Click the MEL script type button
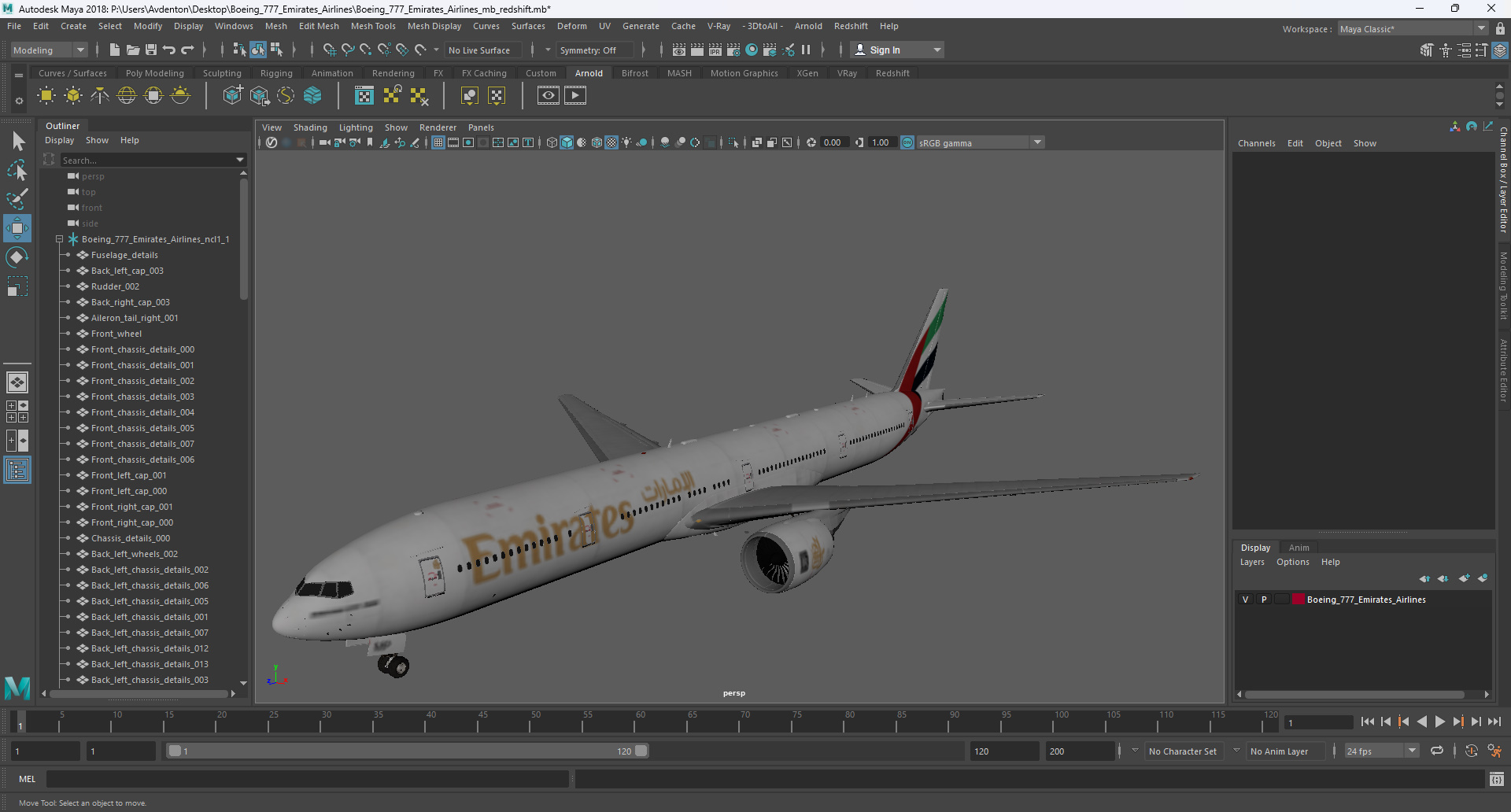Screen dimensions: 1511x812 pyautogui.click(x=28, y=779)
